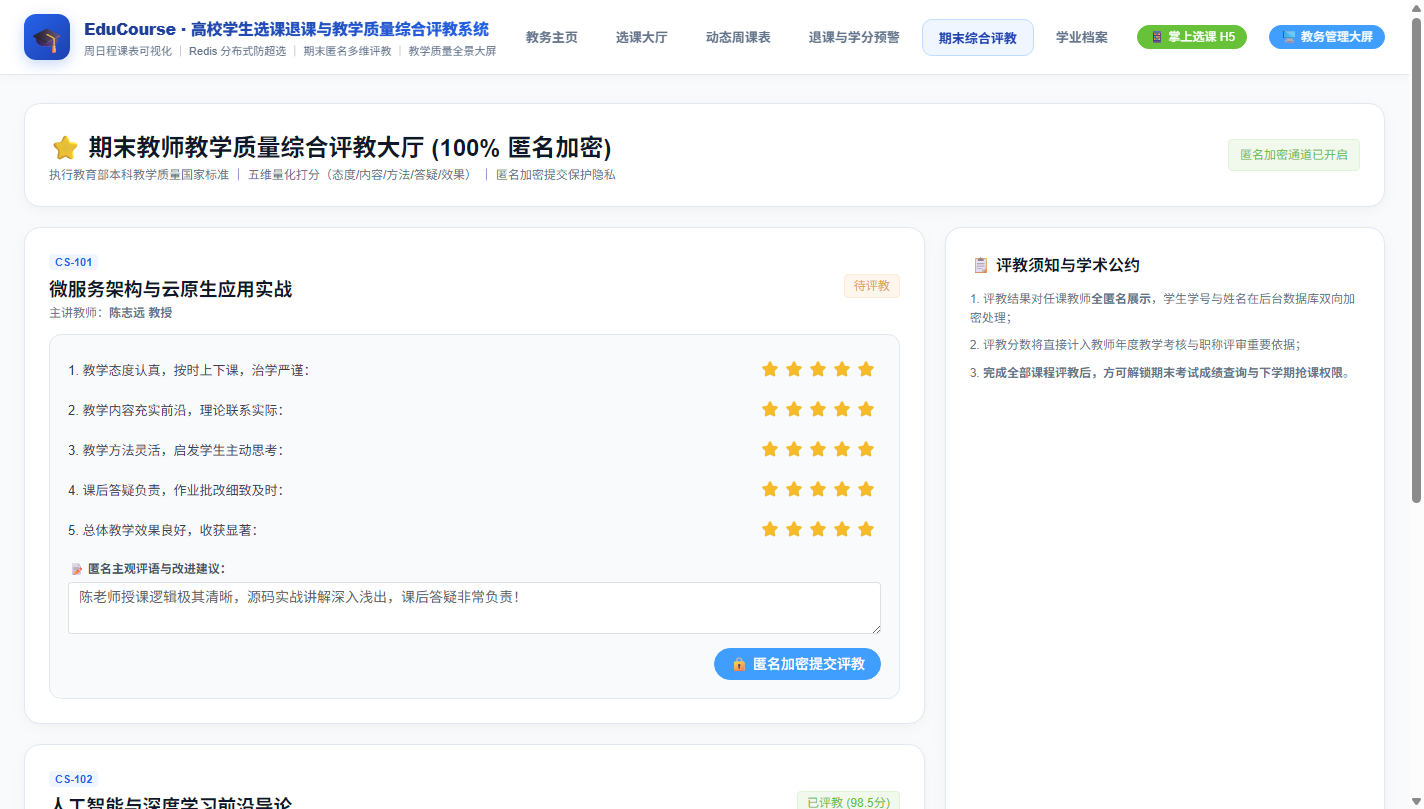Viewport: 1424px width, 809px height.
Task: Set 教学内容充实前沿 rating to five stars
Action: pos(866,409)
